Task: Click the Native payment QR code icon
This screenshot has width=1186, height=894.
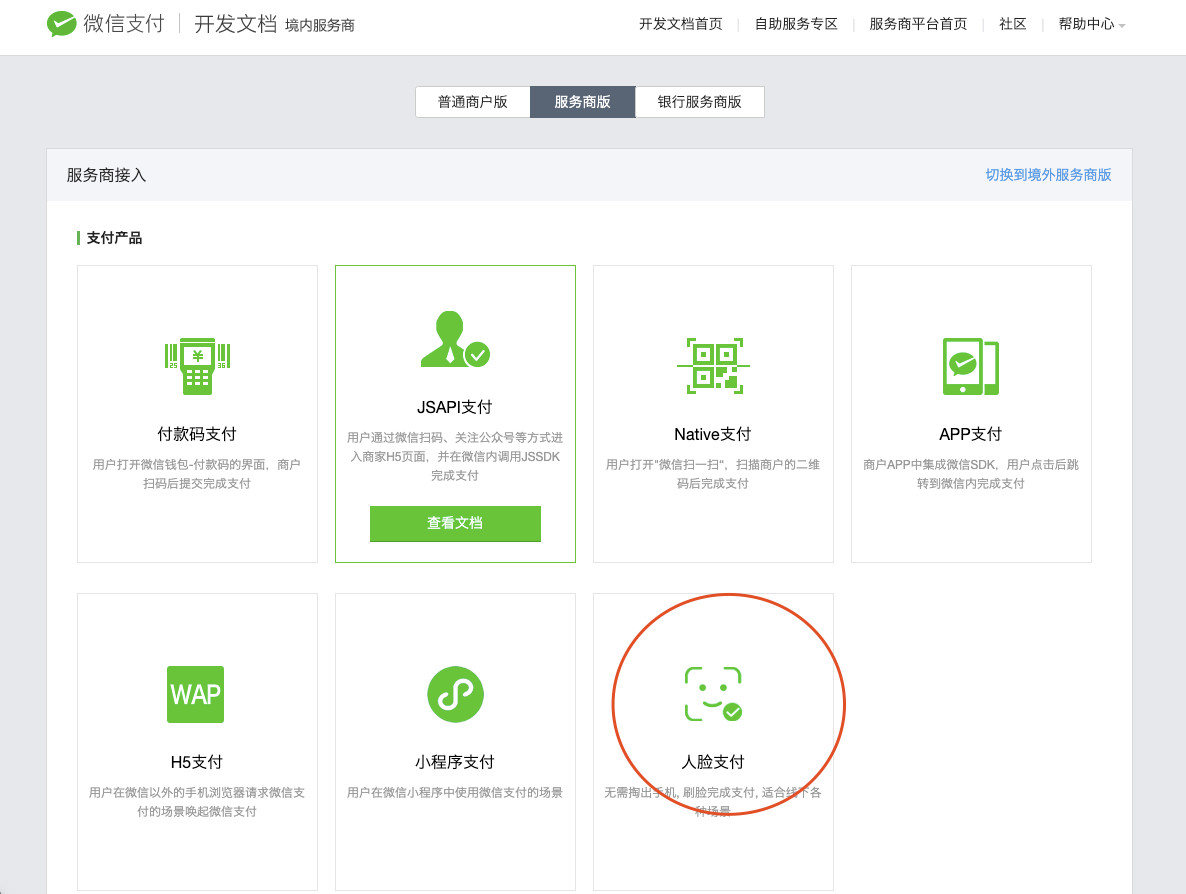Action: (x=713, y=366)
